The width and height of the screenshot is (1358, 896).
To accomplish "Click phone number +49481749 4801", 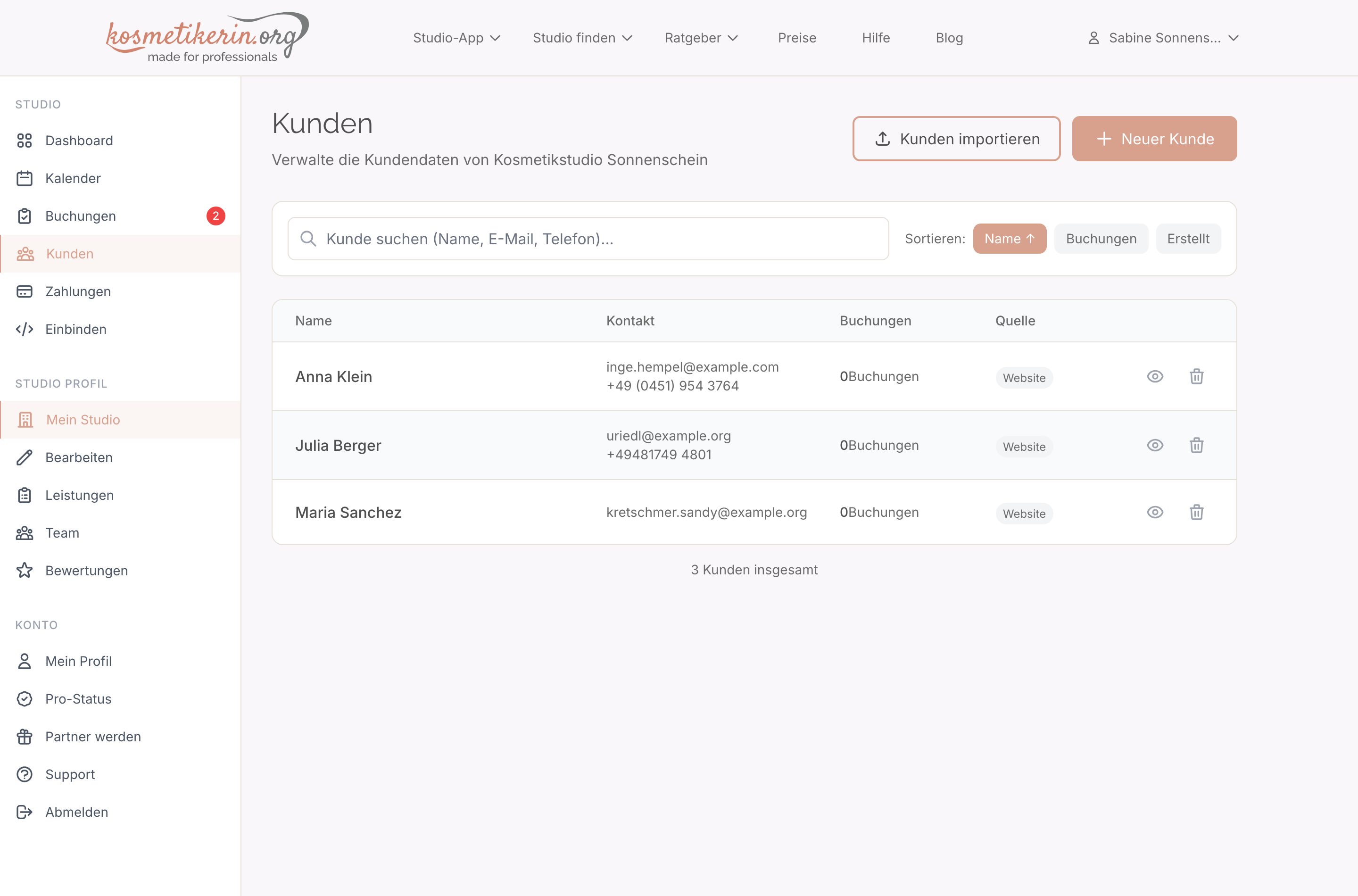I will point(659,454).
